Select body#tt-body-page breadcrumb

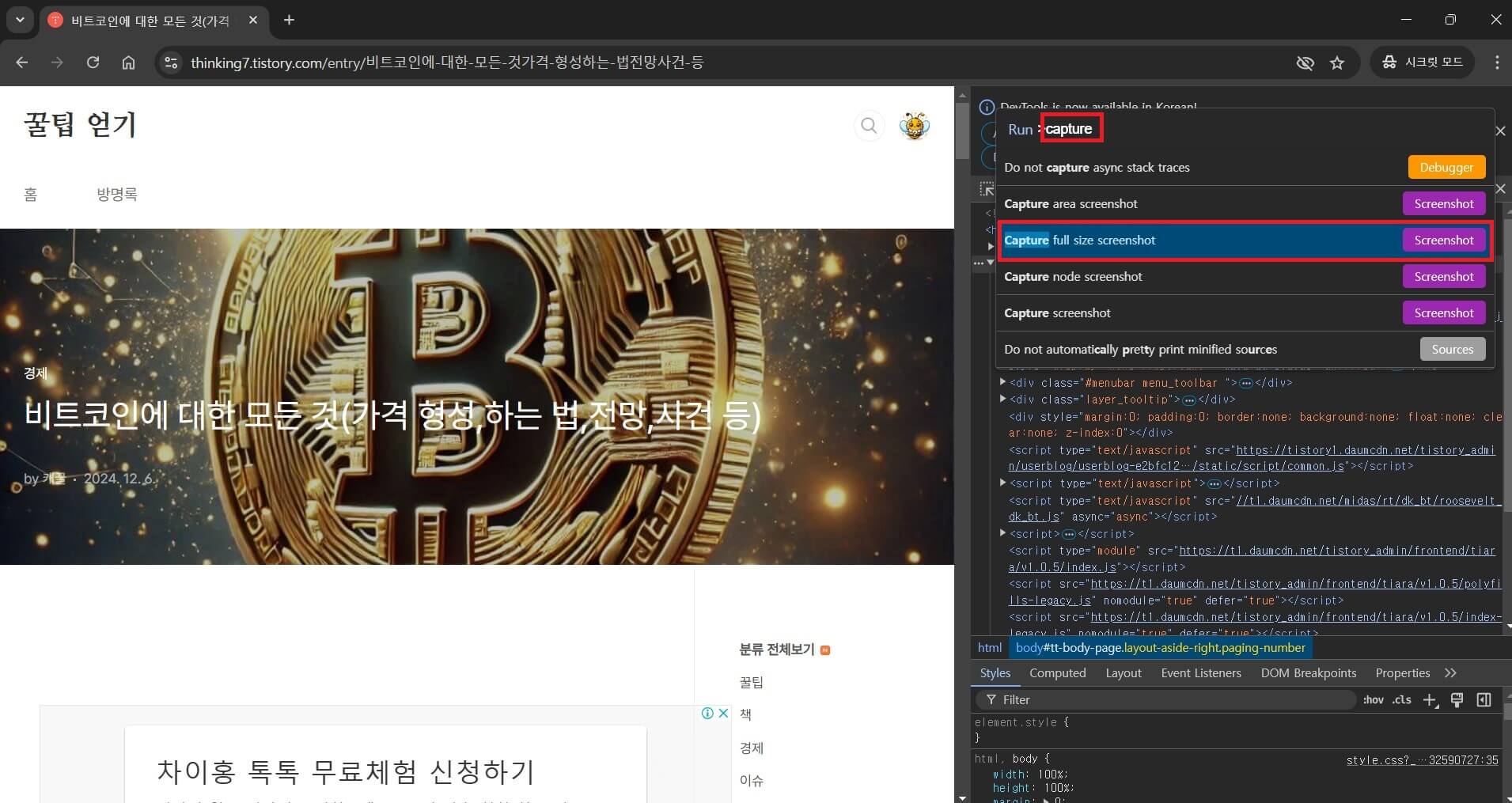pos(1160,648)
